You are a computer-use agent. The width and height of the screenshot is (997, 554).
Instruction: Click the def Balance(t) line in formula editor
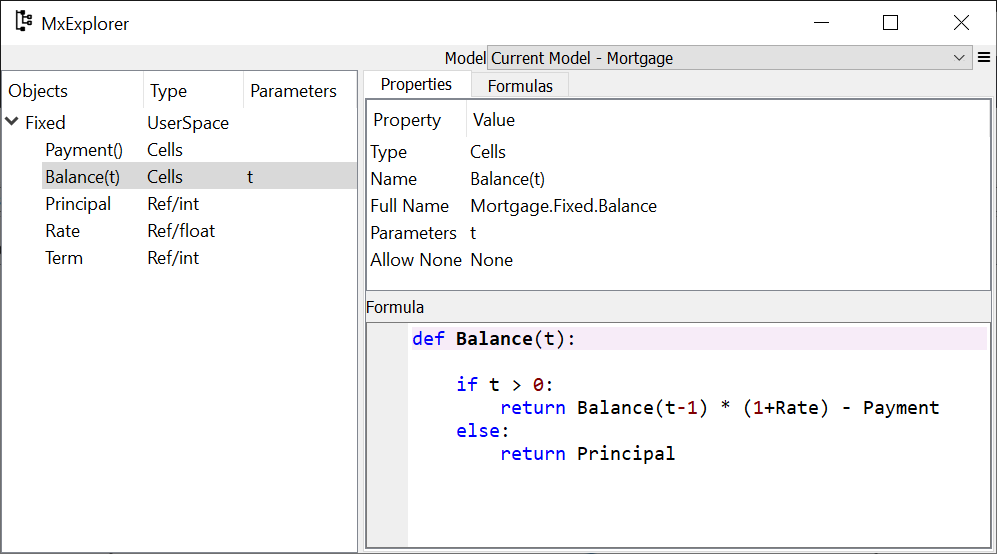[494, 339]
